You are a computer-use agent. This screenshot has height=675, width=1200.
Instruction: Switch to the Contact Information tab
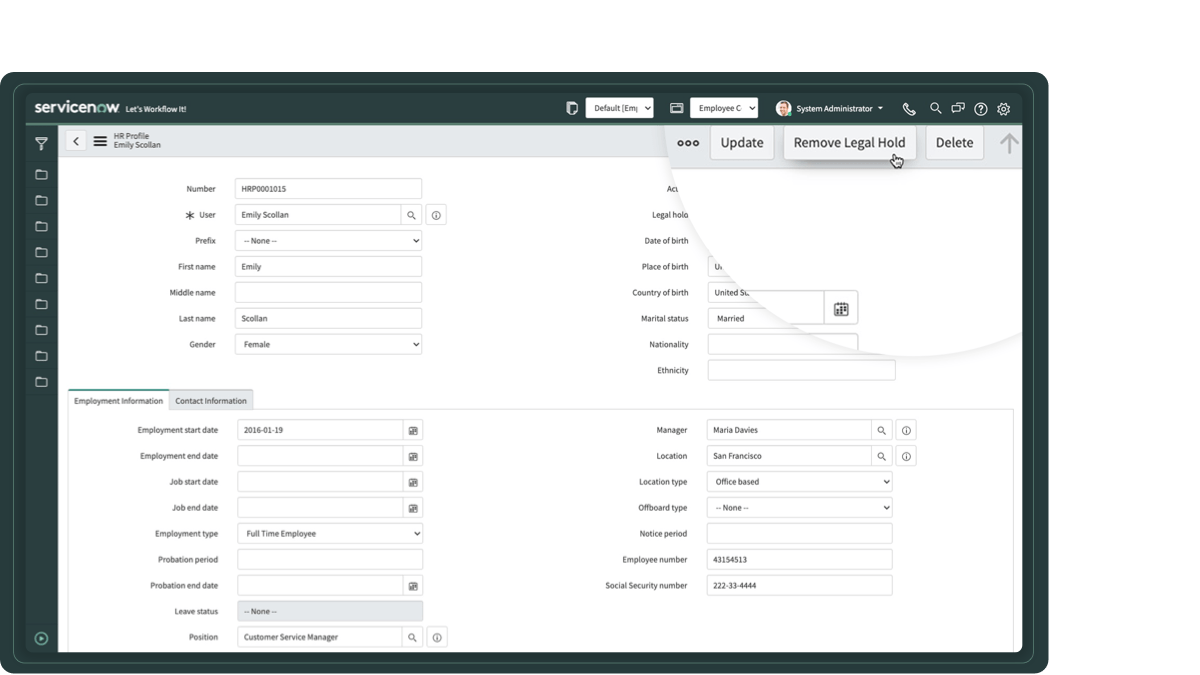(x=210, y=399)
